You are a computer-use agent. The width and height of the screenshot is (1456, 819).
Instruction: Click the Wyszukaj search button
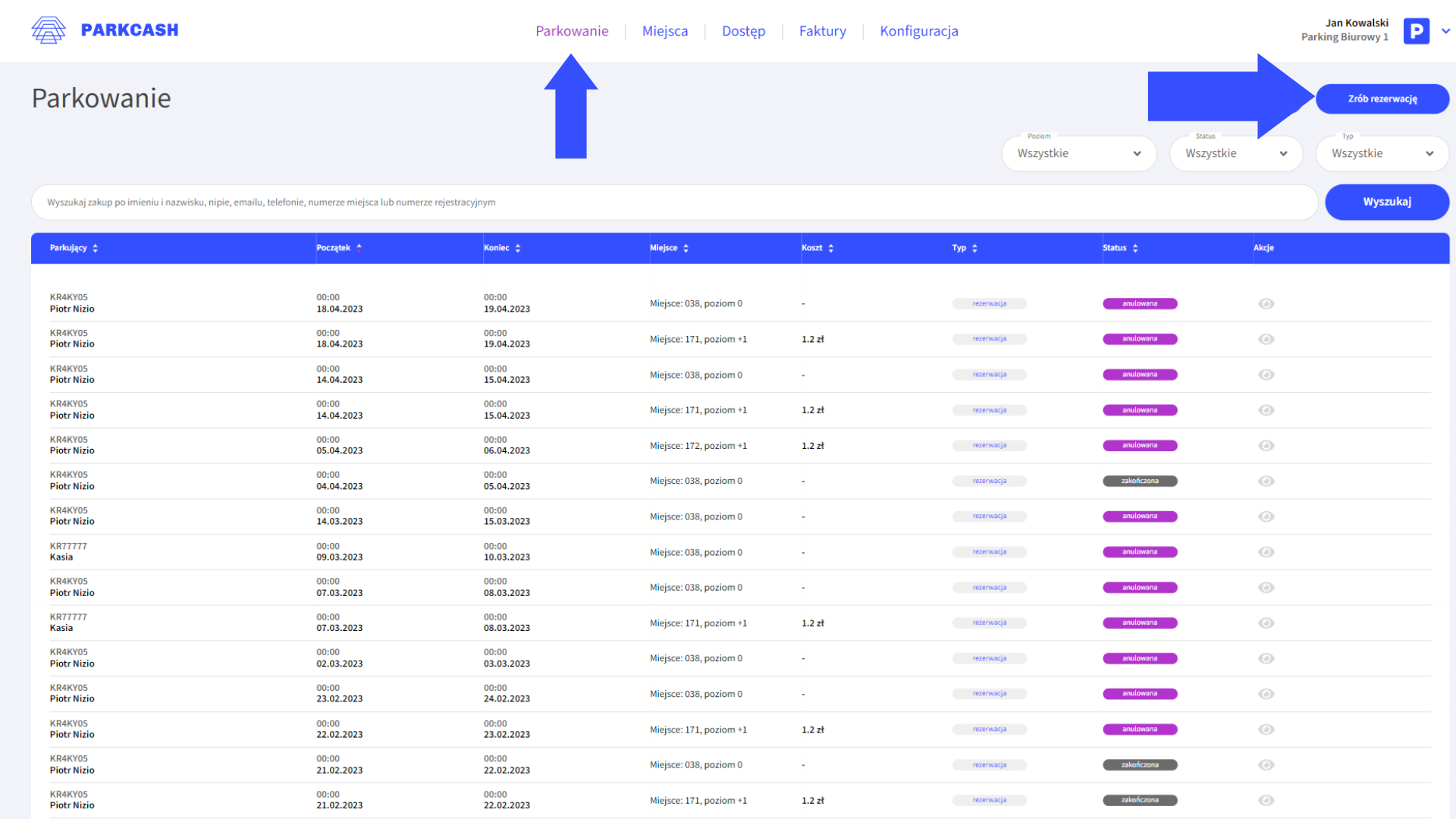[x=1386, y=202]
